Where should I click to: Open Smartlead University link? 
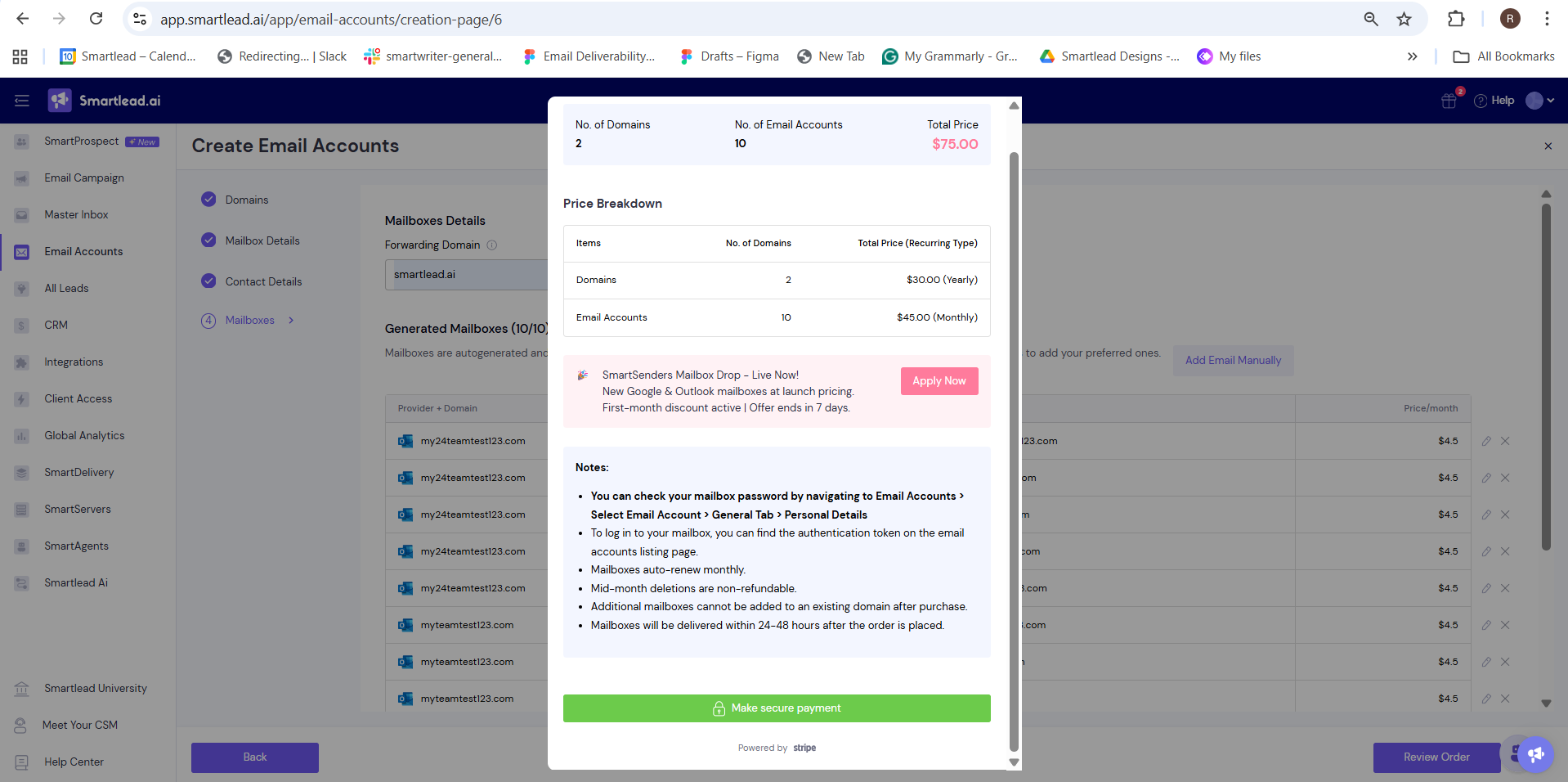click(95, 689)
